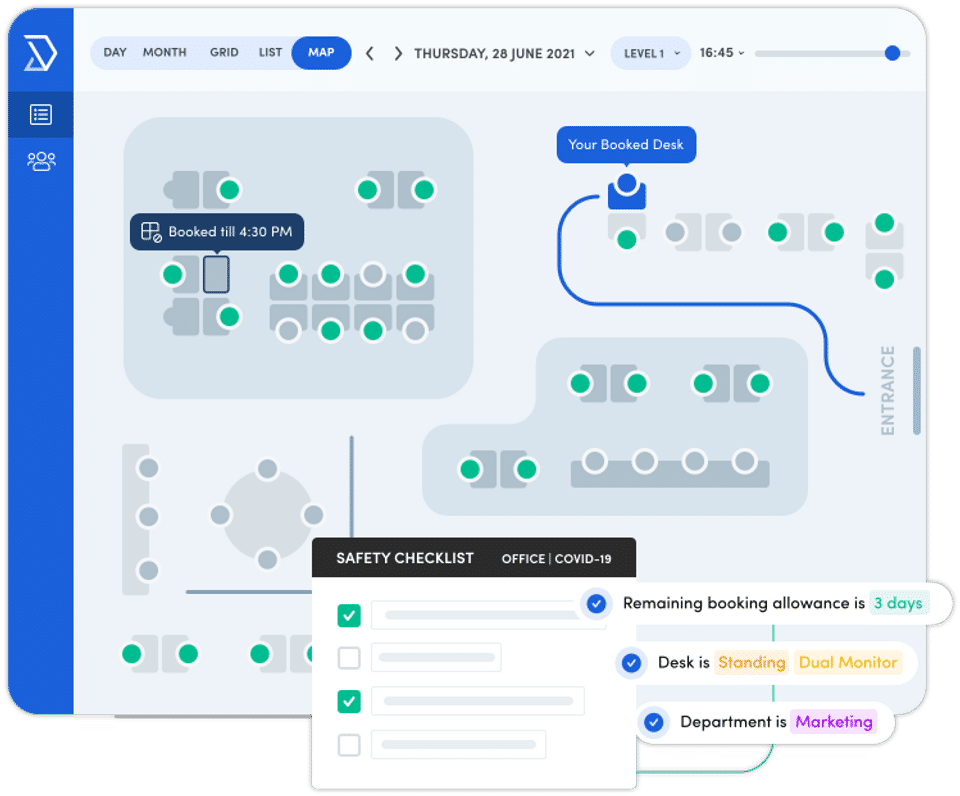Switch to the Month view tab
Viewport: 960px width, 796px height.
pyautogui.click(x=165, y=53)
